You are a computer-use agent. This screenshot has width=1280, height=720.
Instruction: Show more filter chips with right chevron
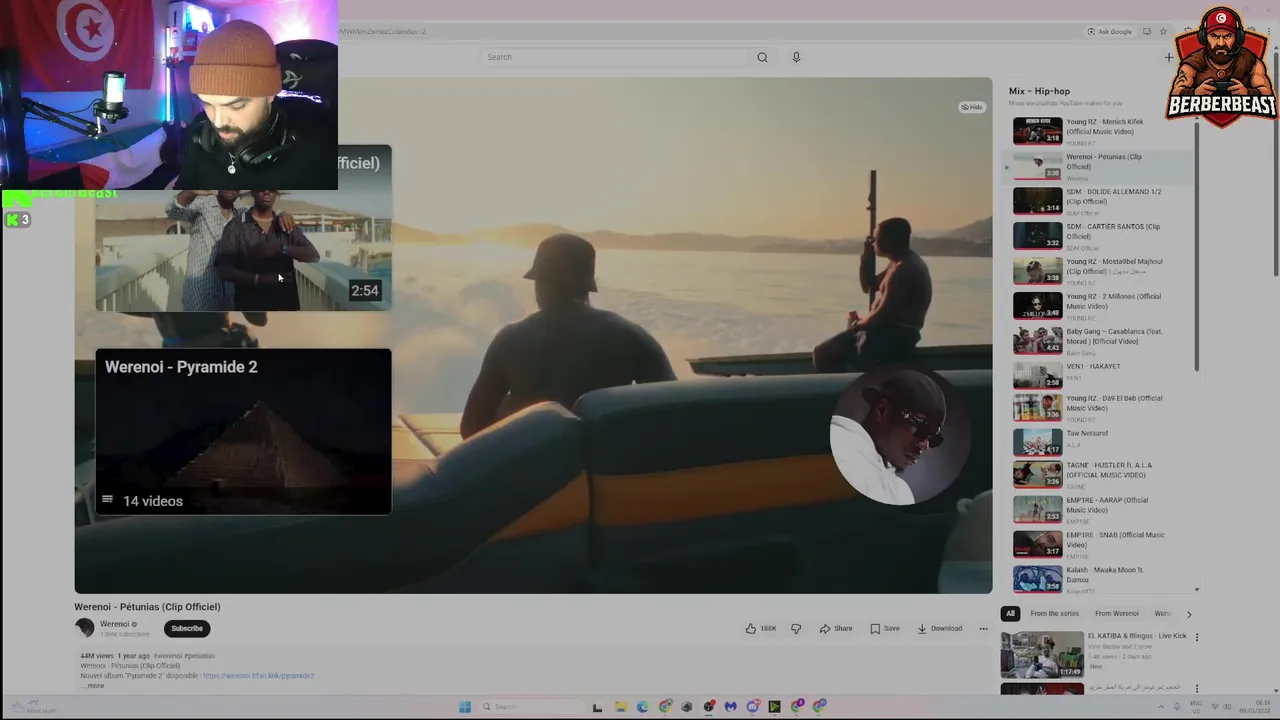tap(1189, 614)
